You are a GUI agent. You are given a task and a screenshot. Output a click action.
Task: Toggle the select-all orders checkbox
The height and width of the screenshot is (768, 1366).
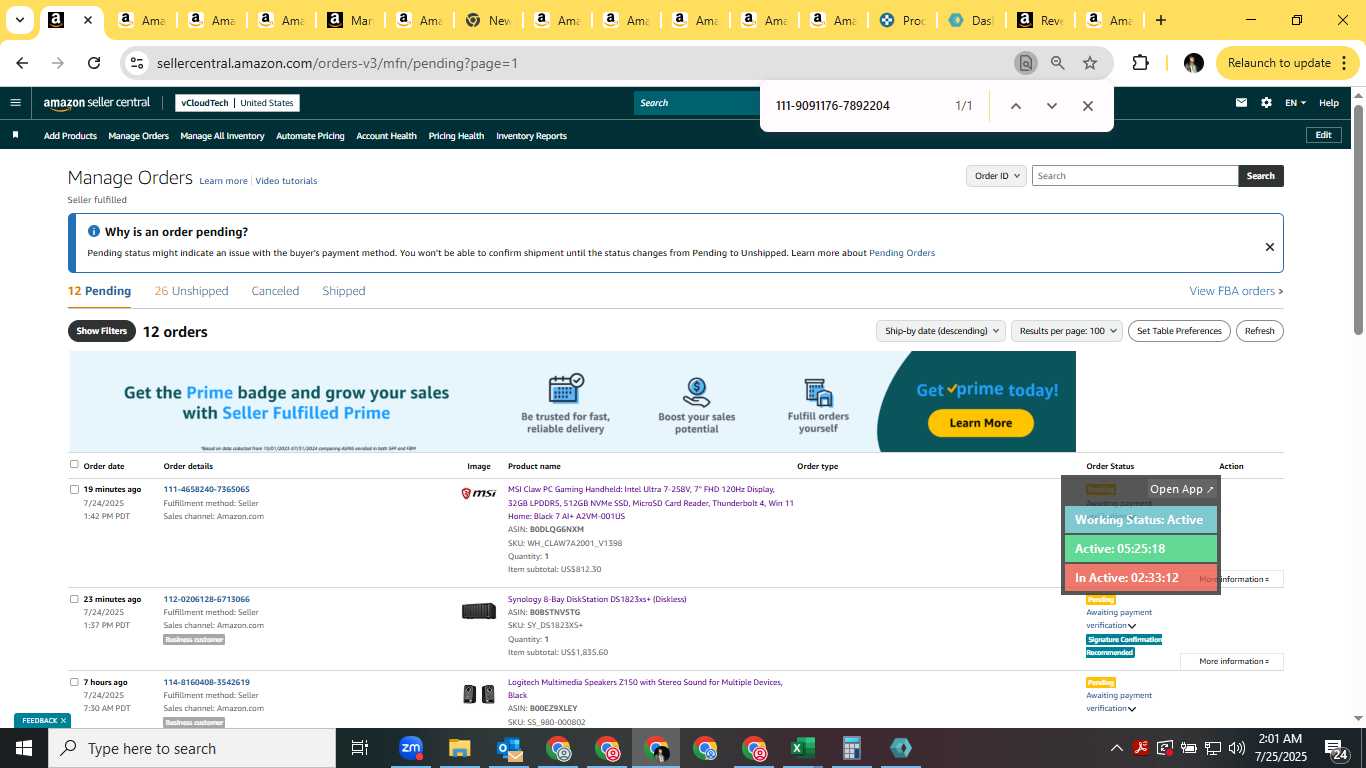(x=74, y=464)
